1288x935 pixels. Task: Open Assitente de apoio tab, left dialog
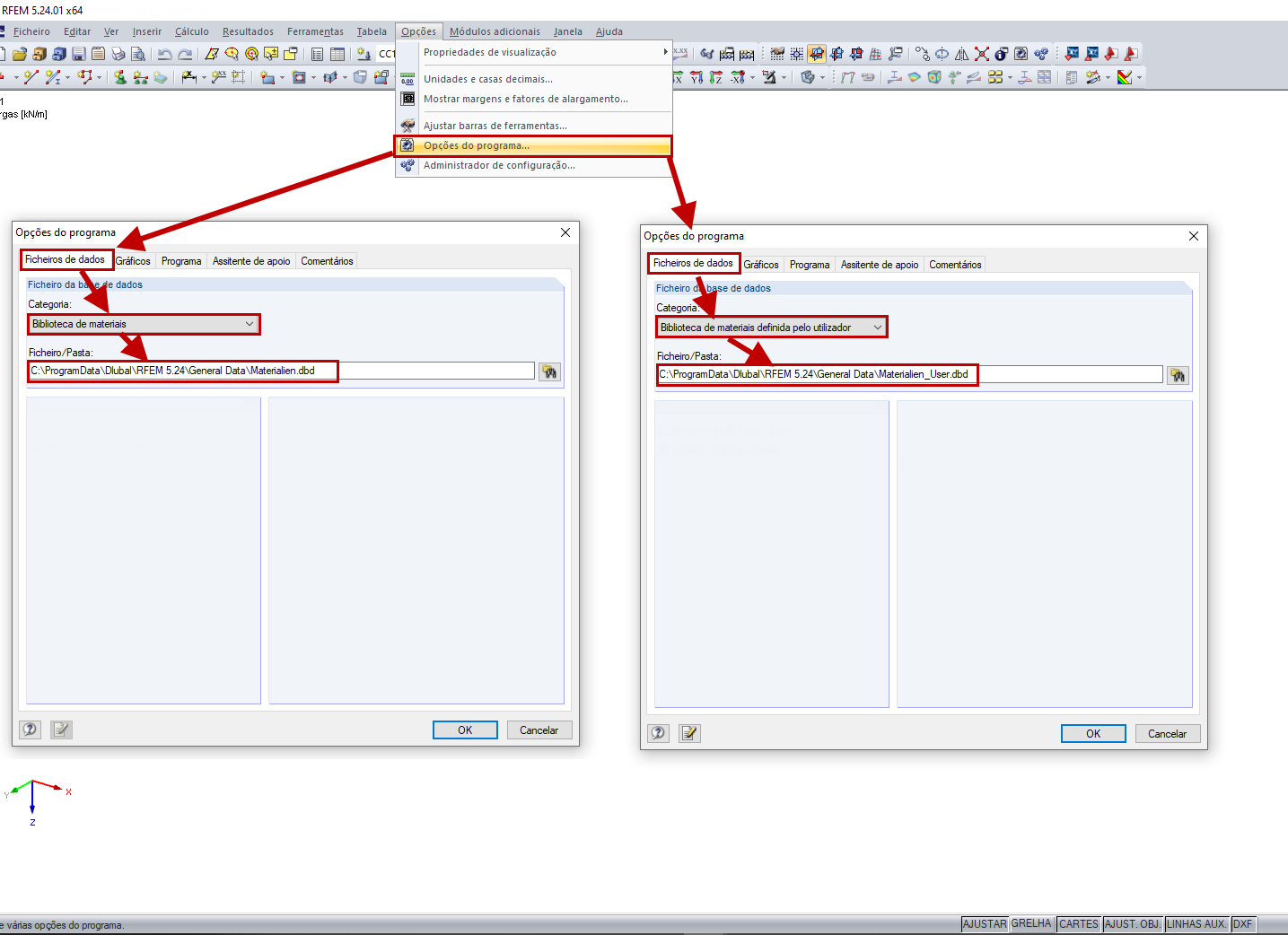tap(251, 261)
